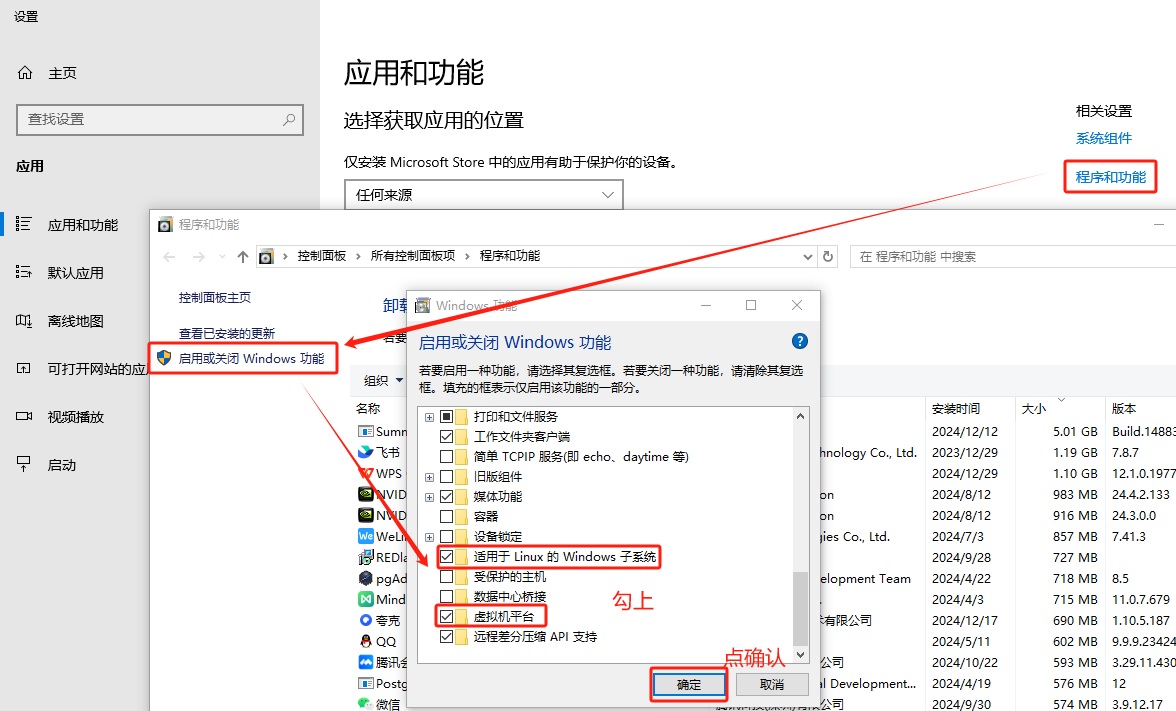Open 应用和功能 in the settings sidebar
Screen dimensions: 1176x711
click(82, 225)
